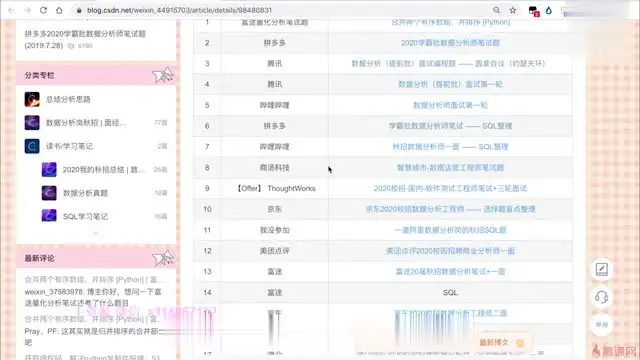This screenshot has height=360, width=640.
Task: Open row 11 link 一道阿里数据分析岗的秋招SQL题
Action: 450,230
